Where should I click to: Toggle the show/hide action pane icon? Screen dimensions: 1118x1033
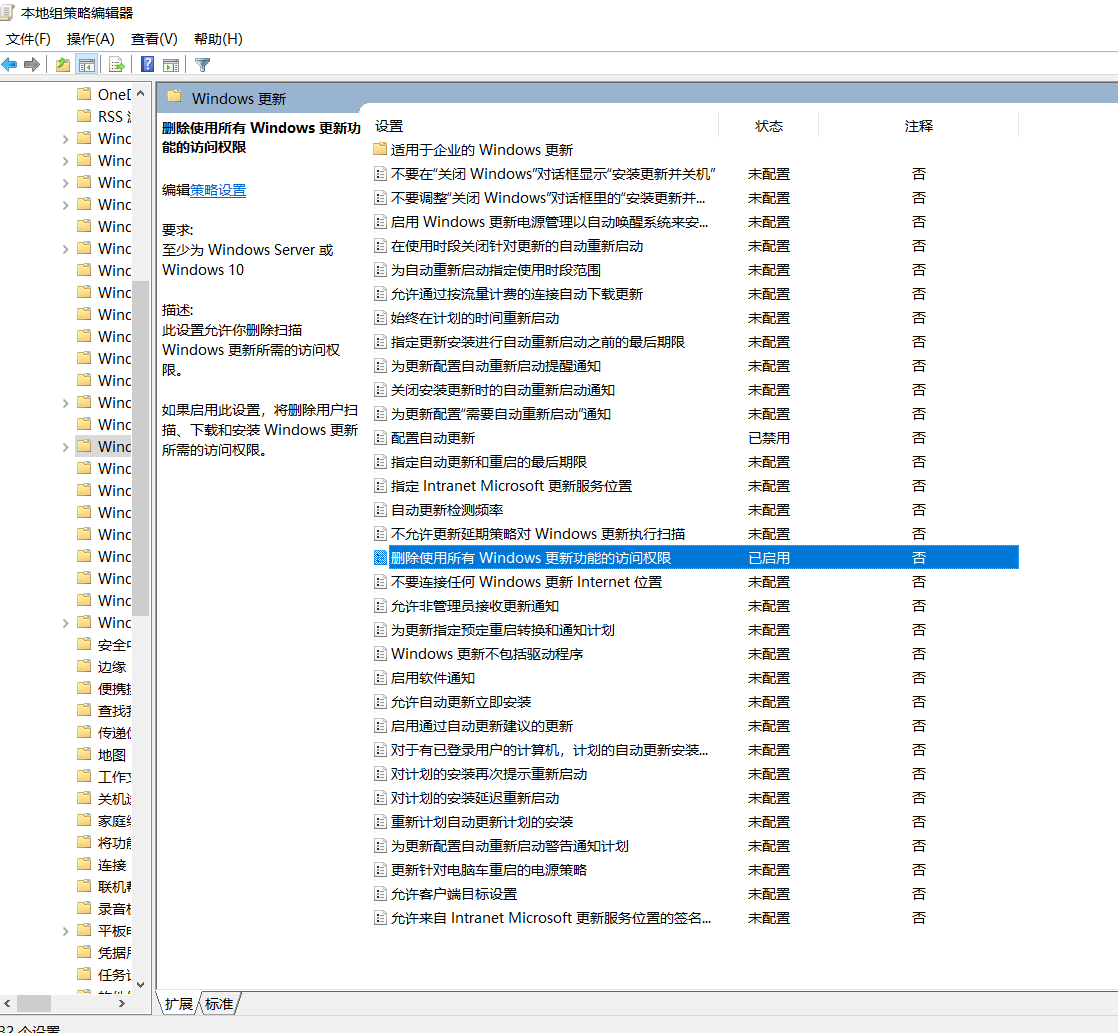point(171,65)
